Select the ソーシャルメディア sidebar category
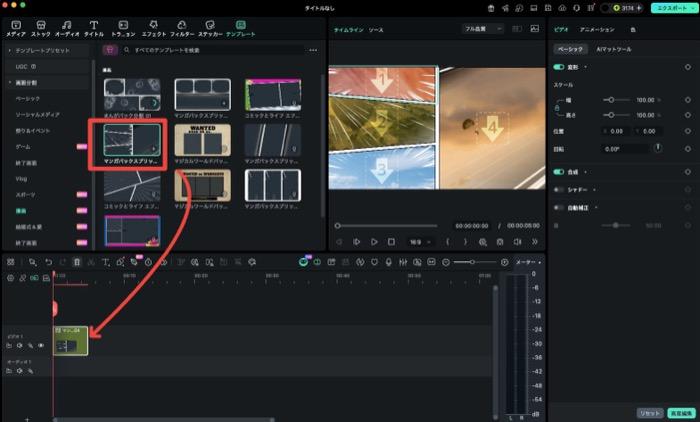 click(38, 115)
